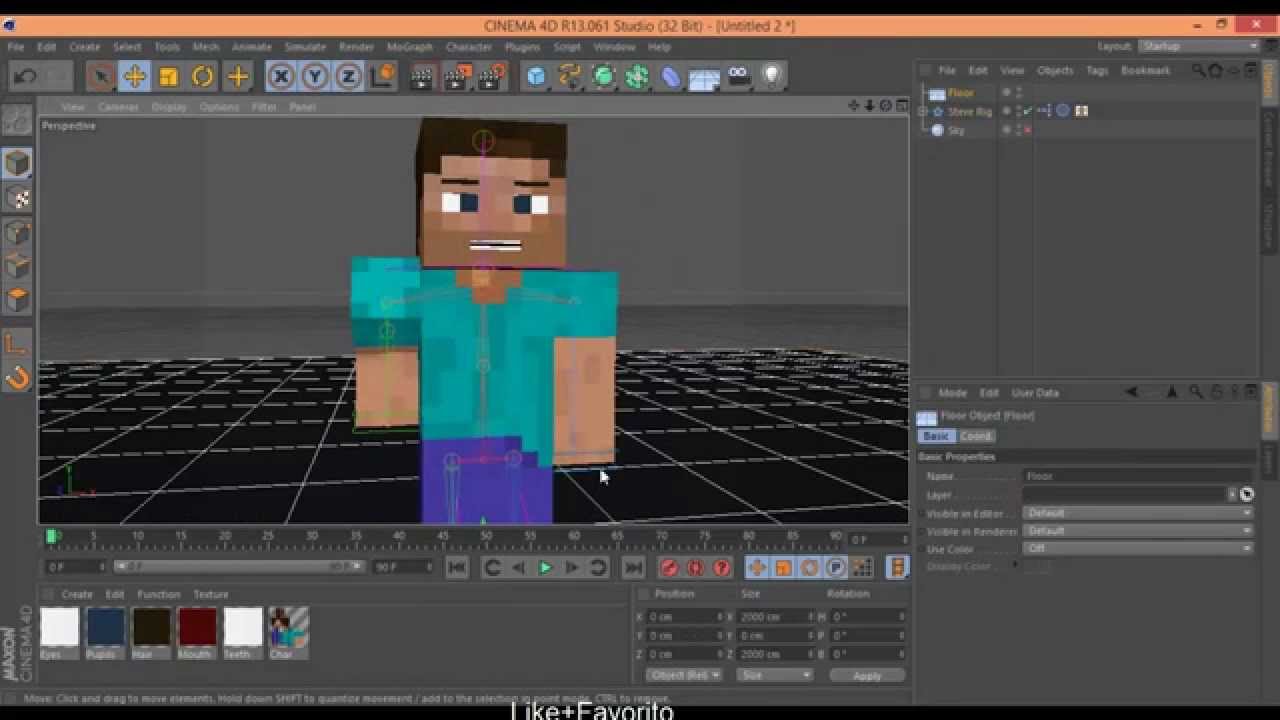This screenshot has height=720, width=1280.
Task: Click the blue deformer icon
Action: tap(671, 76)
